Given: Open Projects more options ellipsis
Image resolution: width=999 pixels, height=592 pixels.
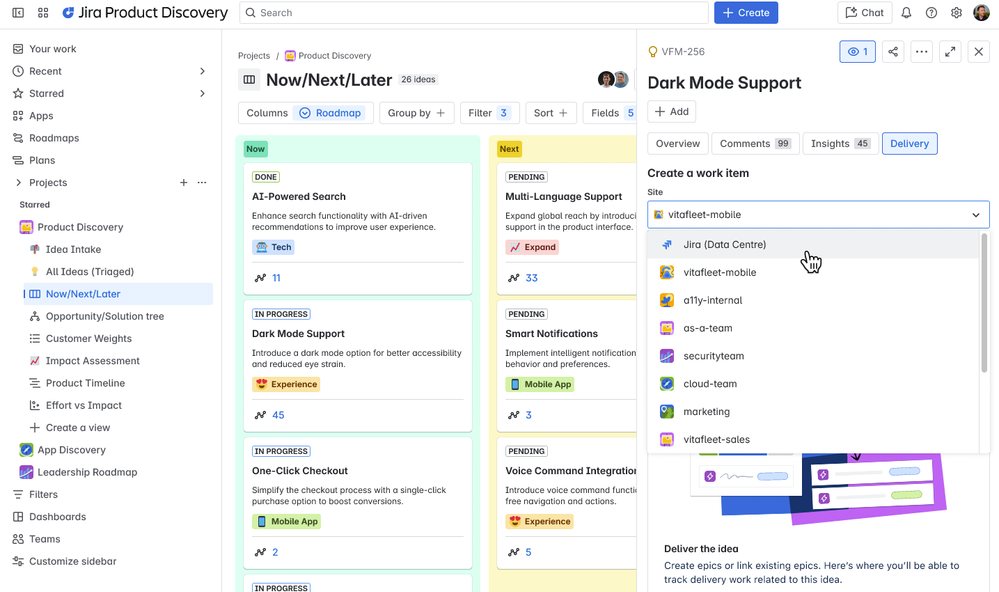Looking at the screenshot, I should 202,182.
